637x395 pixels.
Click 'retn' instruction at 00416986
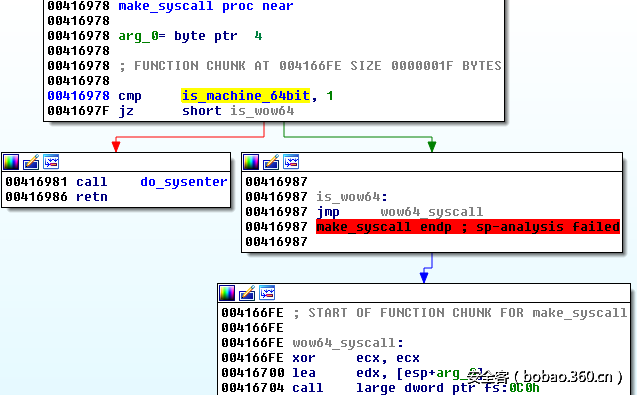point(92,197)
